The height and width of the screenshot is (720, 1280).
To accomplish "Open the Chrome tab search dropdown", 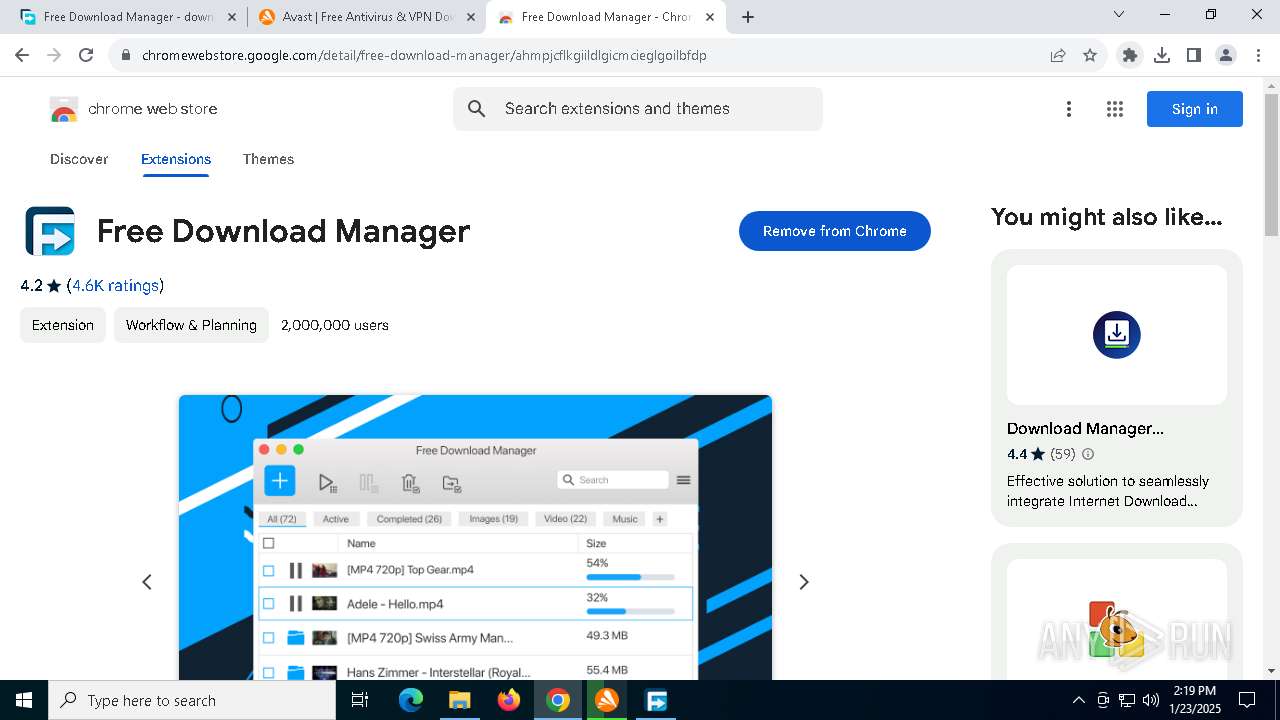I will 1119,15.
